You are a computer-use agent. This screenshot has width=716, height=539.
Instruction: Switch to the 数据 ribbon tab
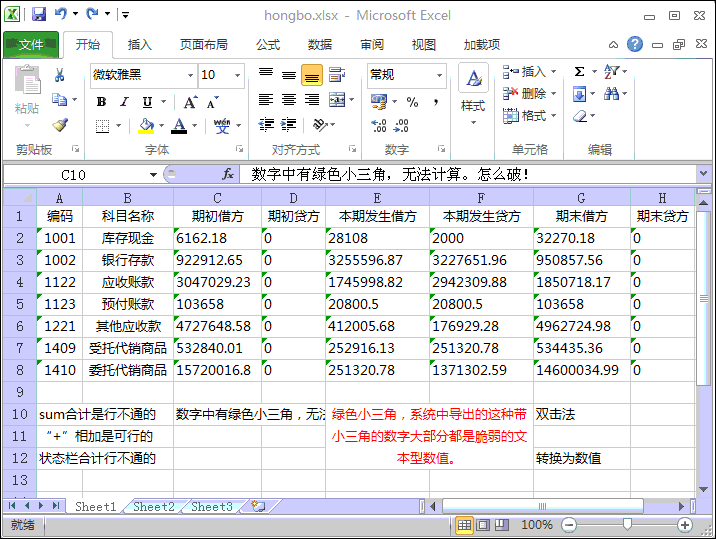click(x=320, y=44)
